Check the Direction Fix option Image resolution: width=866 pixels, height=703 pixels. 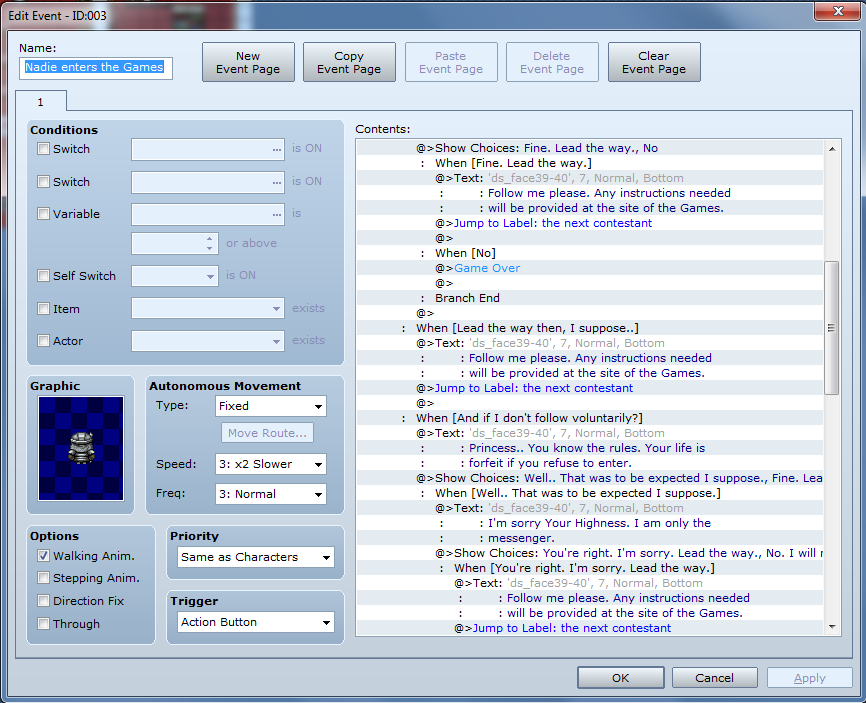pos(43,601)
